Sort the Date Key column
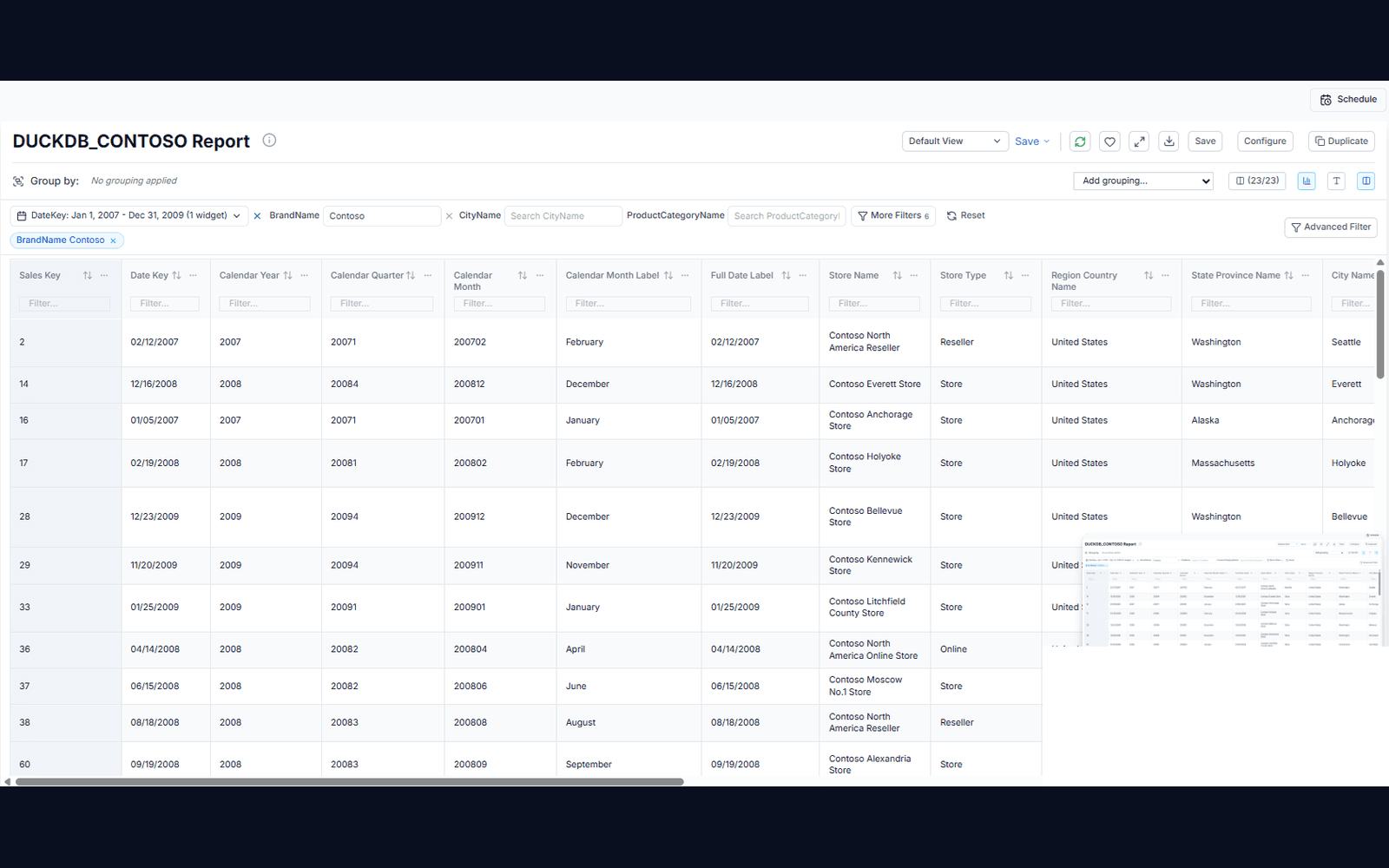1389x868 pixels. [x=176, y=275]
